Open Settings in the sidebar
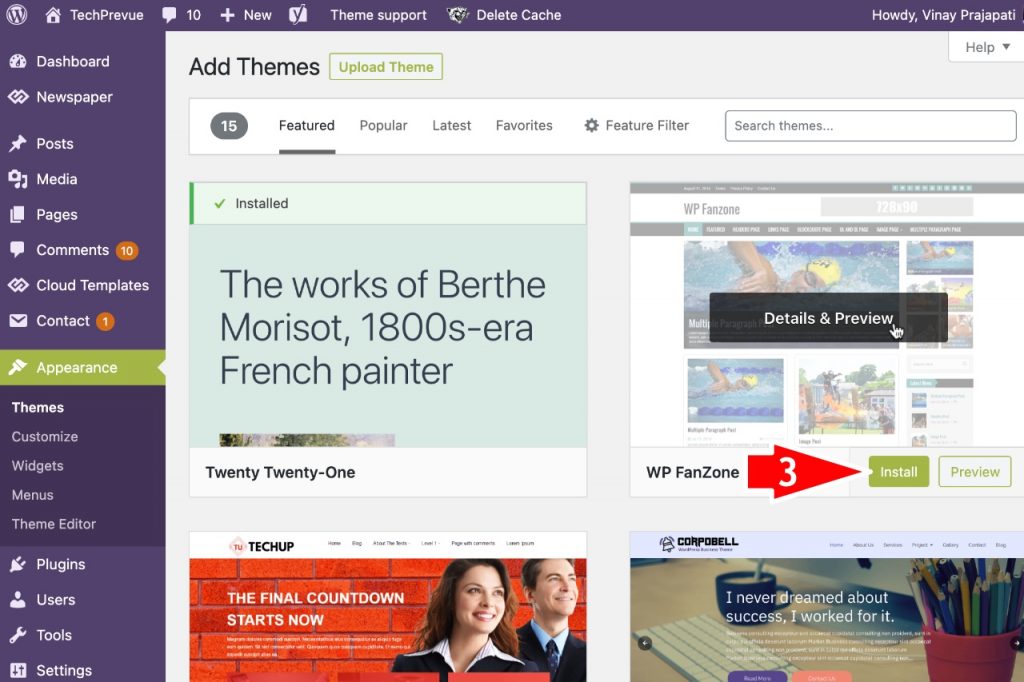 click(64, 670)
